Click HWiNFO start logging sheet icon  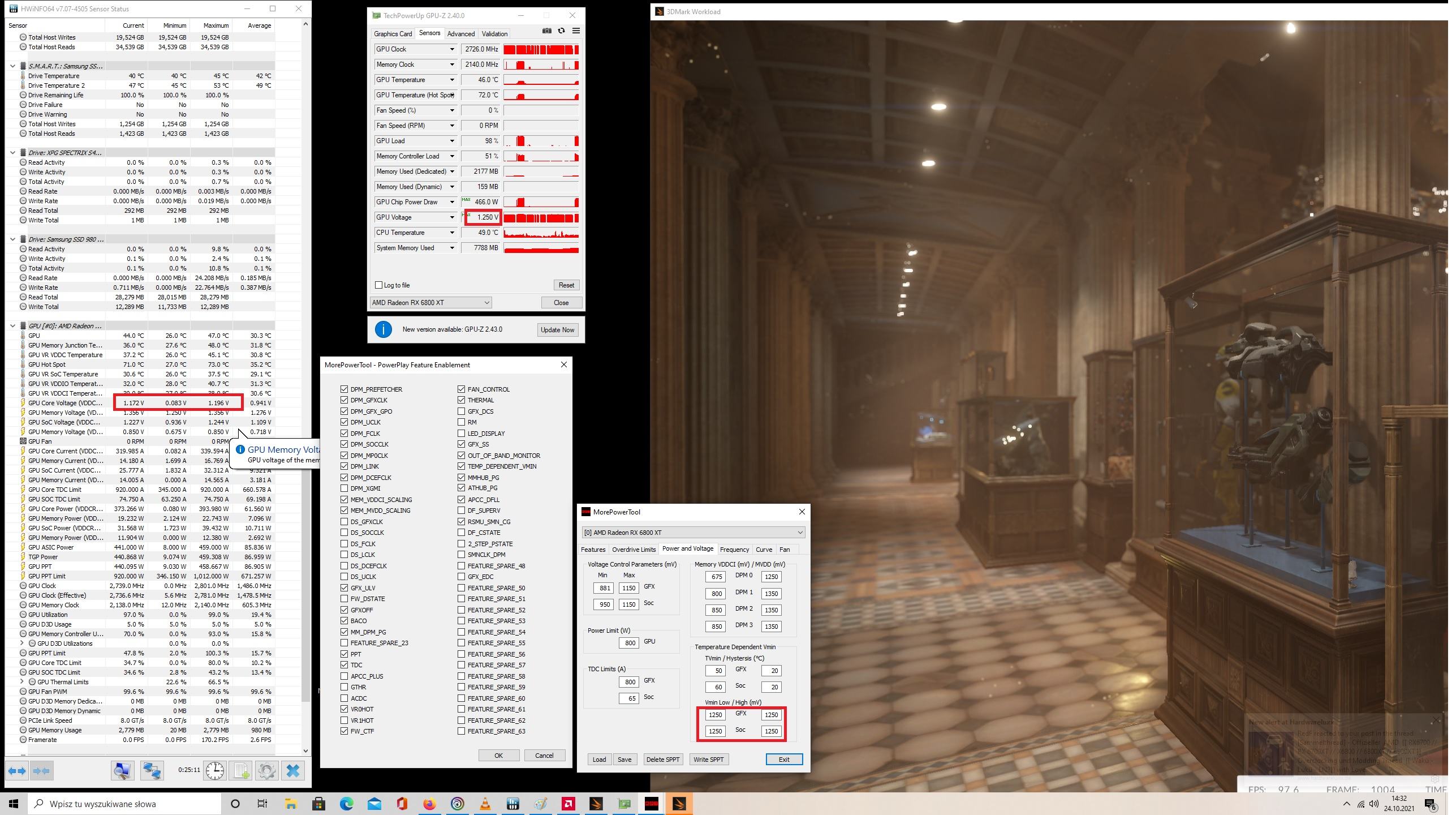pyautogui.click(x=242, y=771)
